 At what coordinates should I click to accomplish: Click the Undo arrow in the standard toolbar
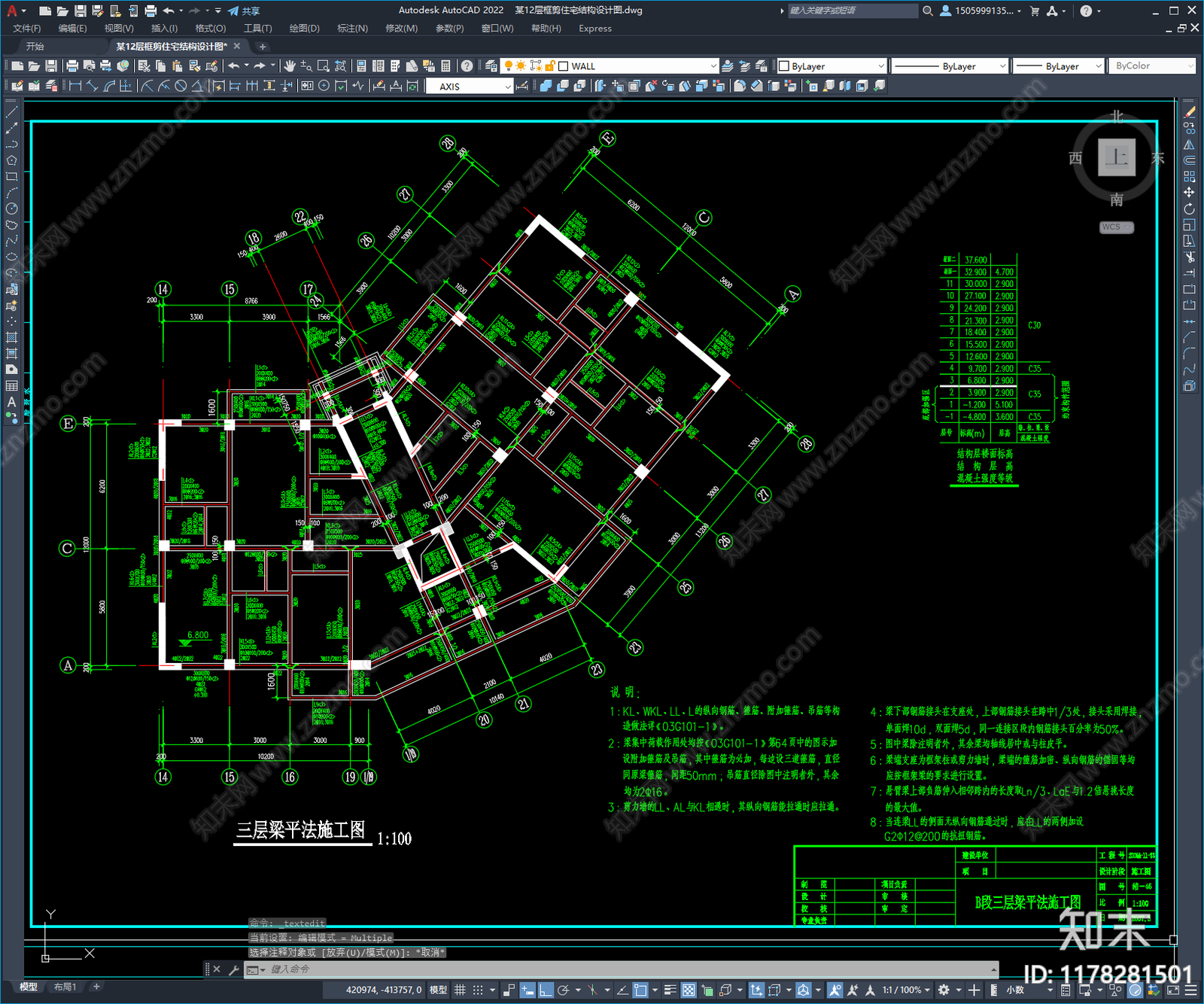tap(234, 66)
